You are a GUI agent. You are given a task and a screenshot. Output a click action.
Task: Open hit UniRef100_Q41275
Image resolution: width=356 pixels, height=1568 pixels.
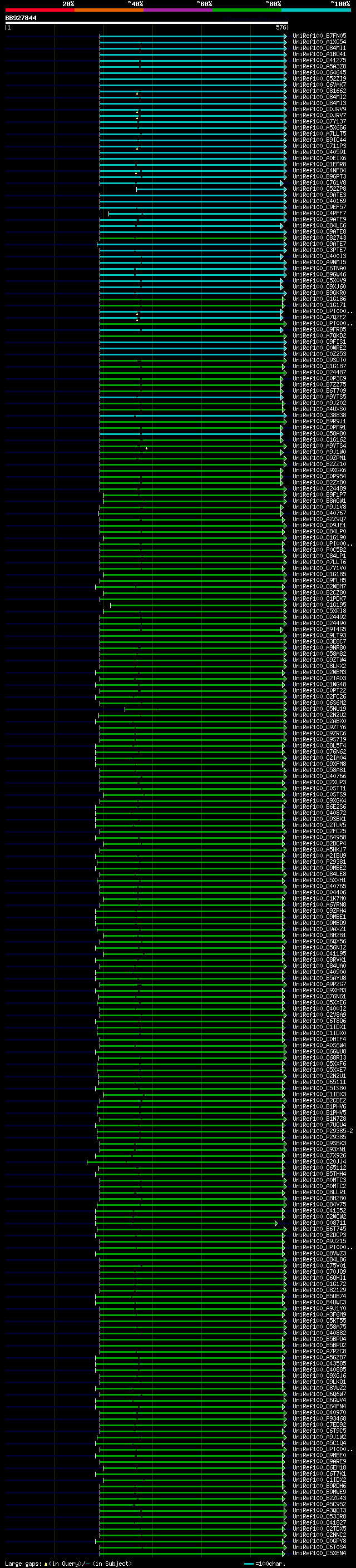click(x=319, y=60)
